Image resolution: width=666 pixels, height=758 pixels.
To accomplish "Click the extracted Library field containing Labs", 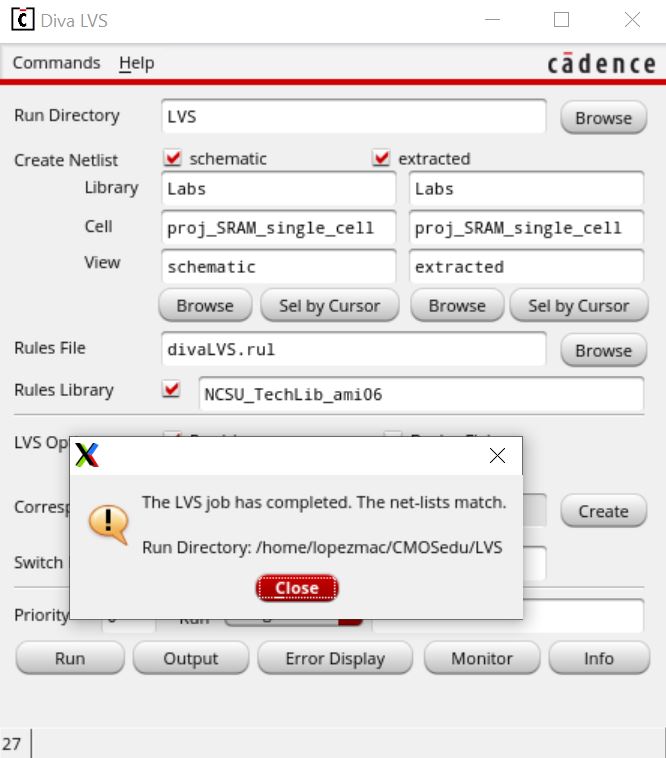I will pyautogui.click(x=526, y=189).
